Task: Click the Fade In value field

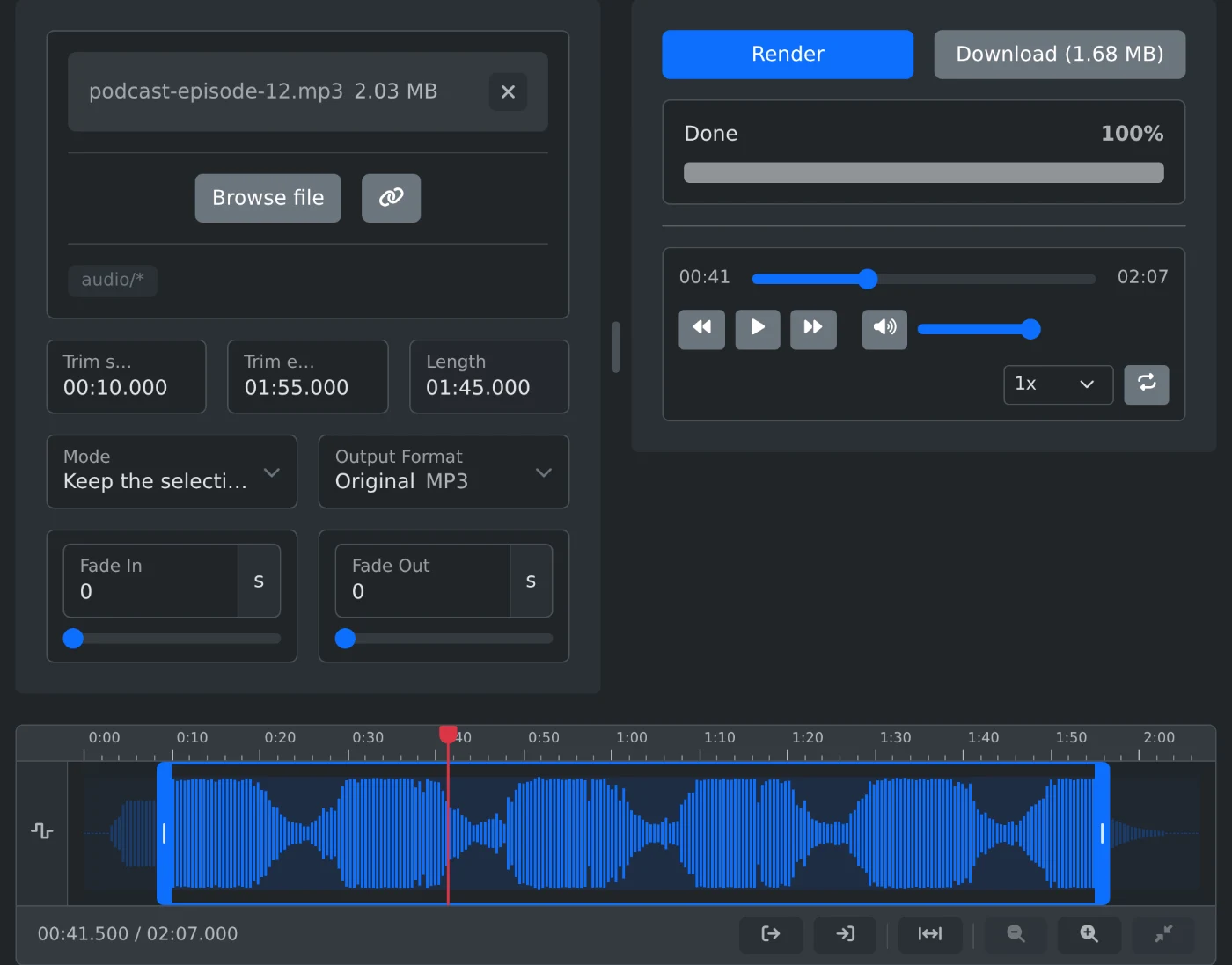Action: (150, 581)
